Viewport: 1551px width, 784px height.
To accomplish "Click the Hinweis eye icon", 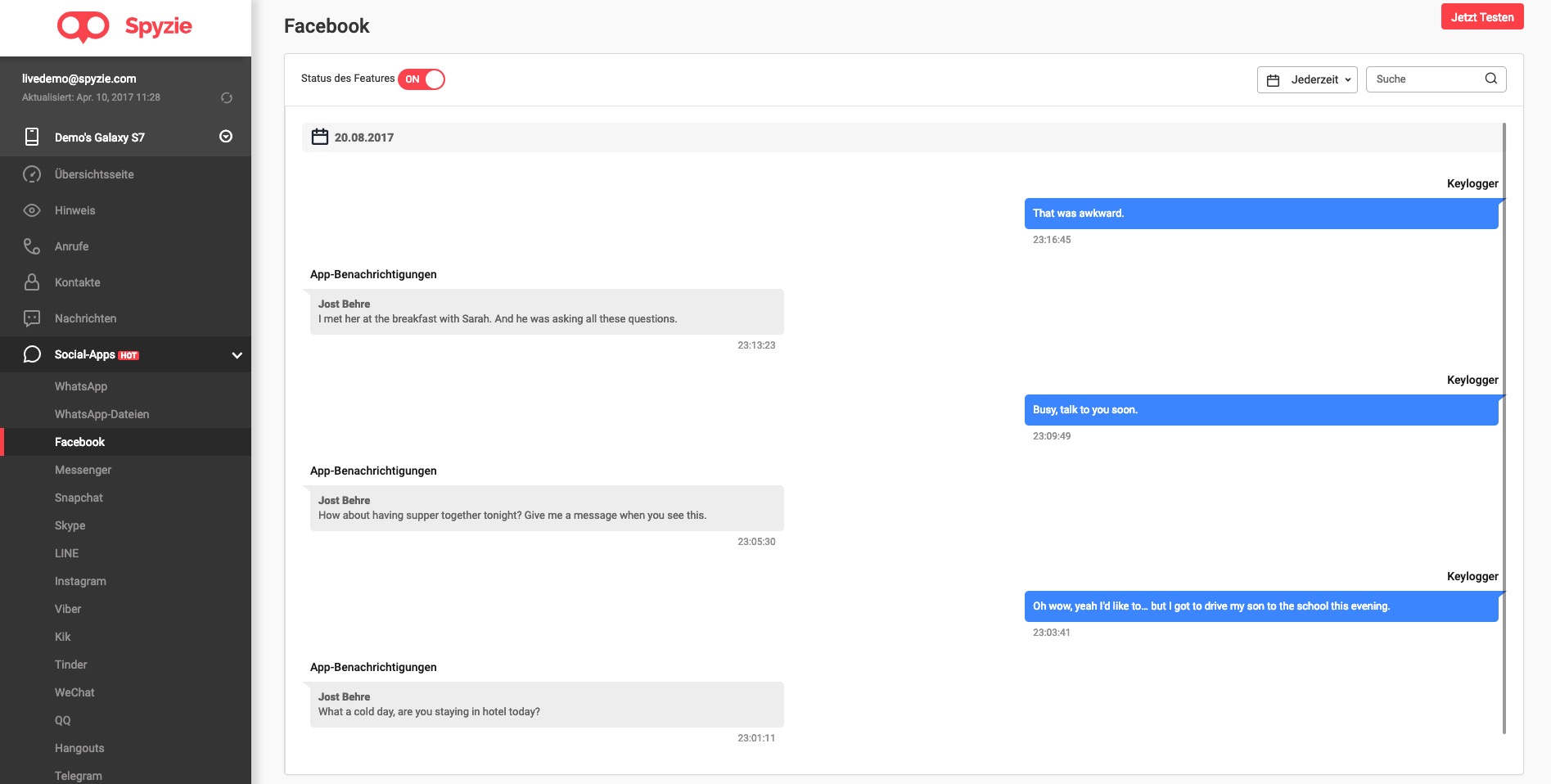I will click(32, 210).
